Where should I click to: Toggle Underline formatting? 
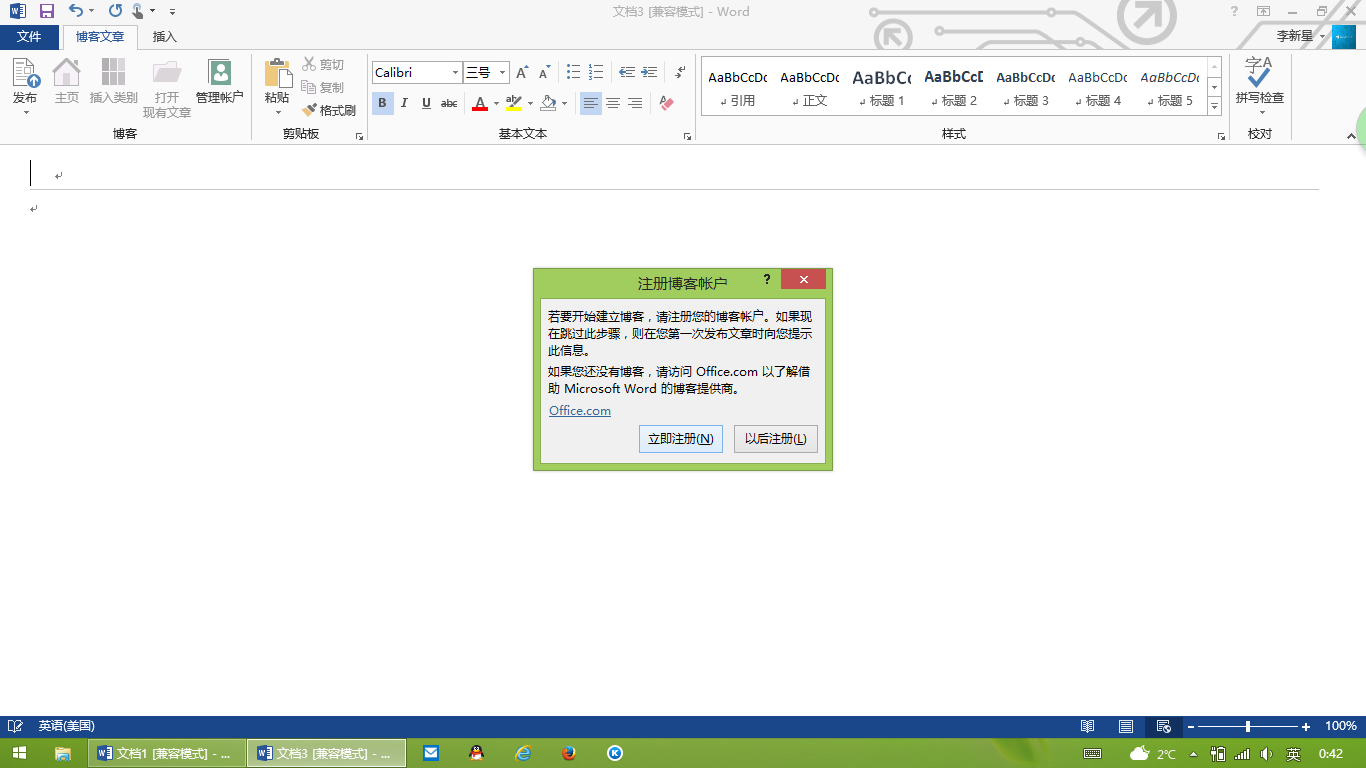point(426,103)
